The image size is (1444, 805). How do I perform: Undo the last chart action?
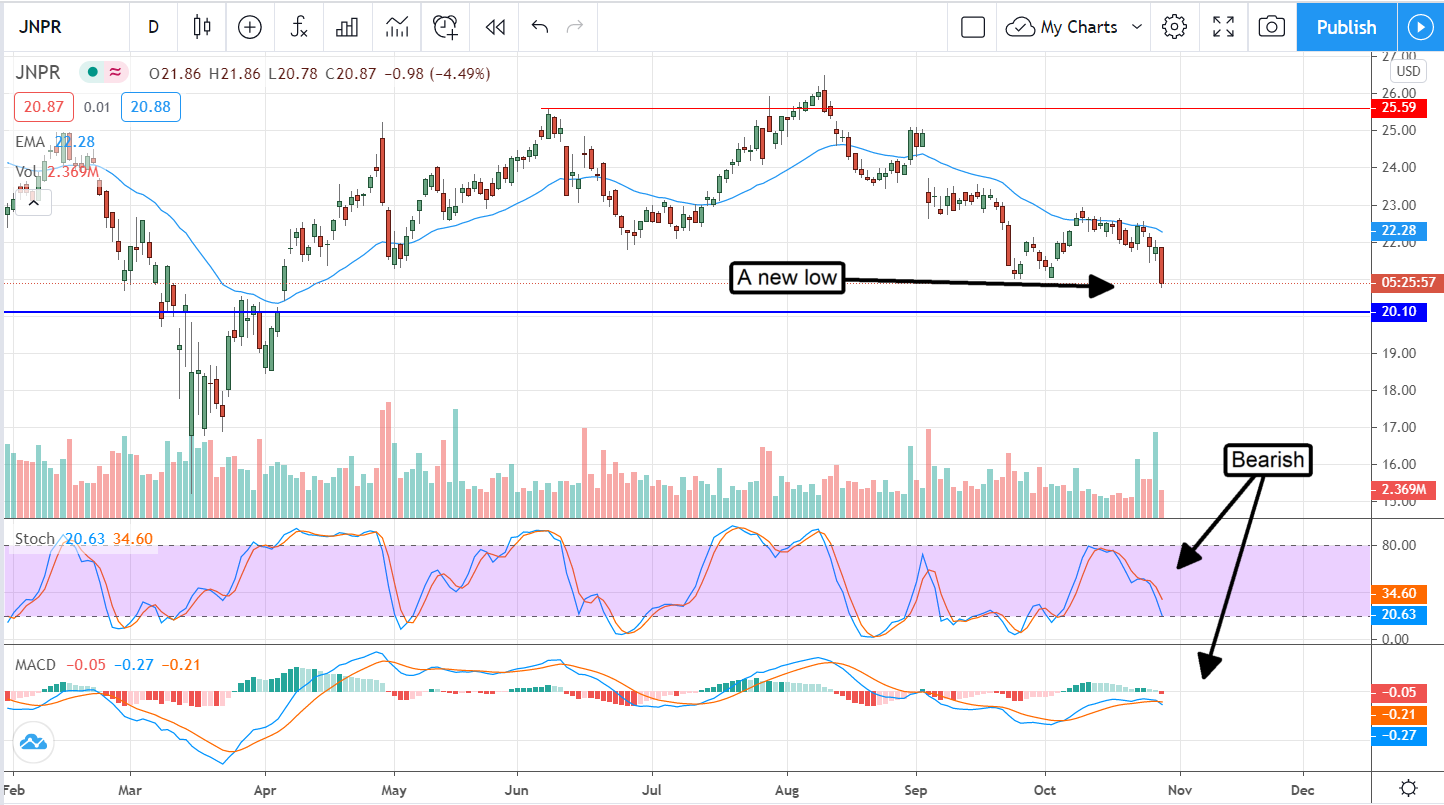[x=540, y=27]
